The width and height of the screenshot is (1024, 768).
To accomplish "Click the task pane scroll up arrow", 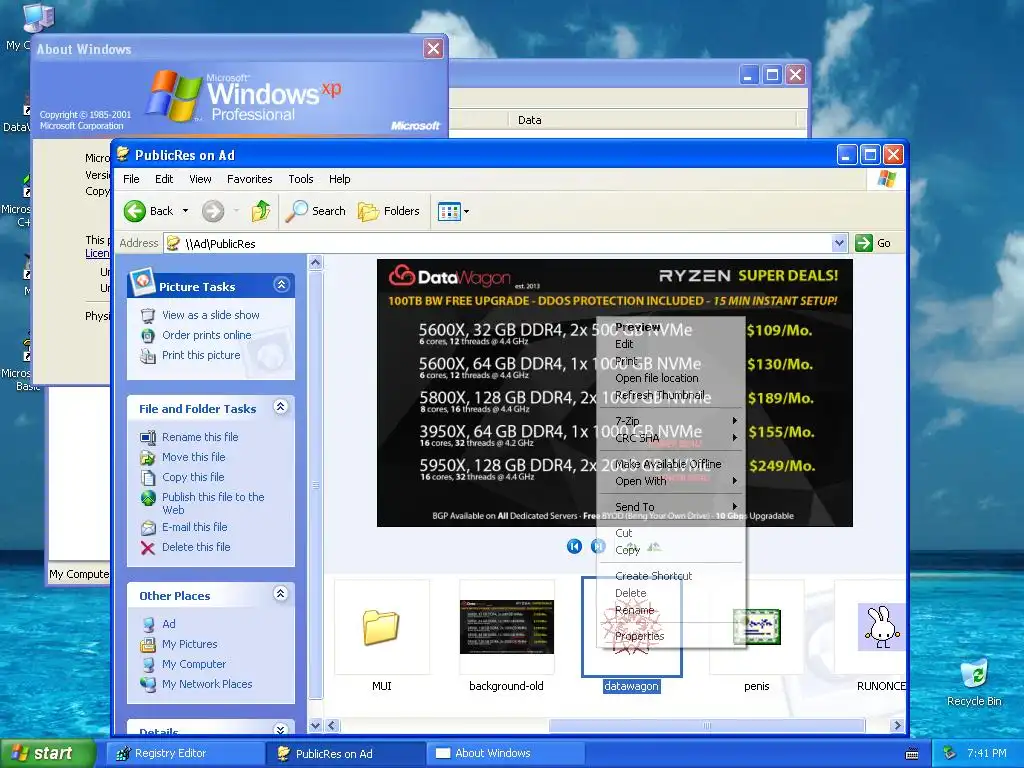I will pos(315,263).
